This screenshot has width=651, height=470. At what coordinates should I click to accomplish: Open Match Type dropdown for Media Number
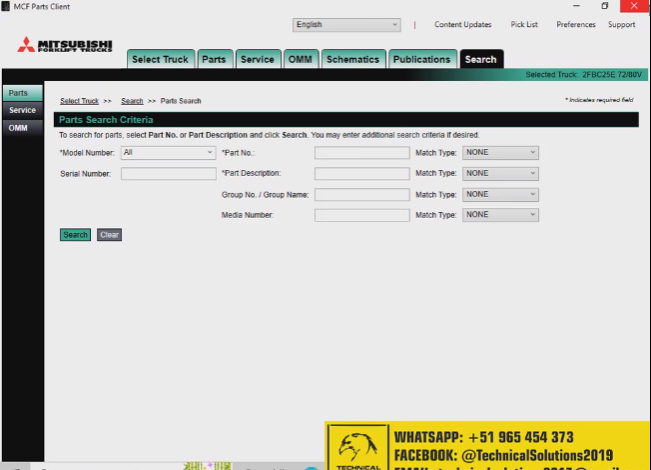click(x=500, y=214)
